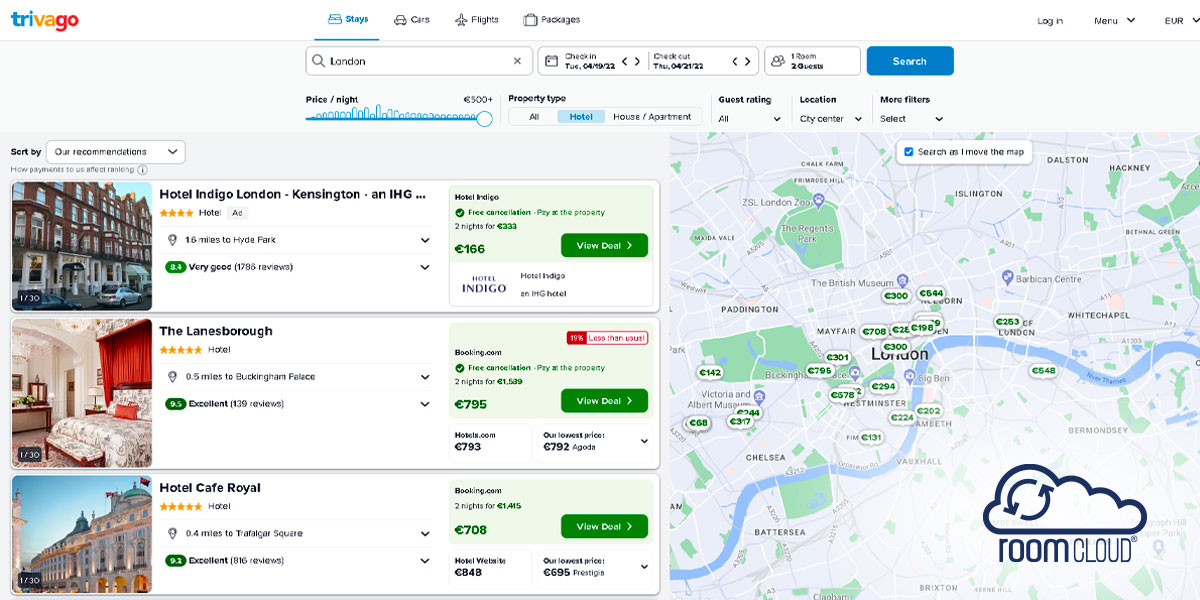Select the €548 price marker on the map

1043,371
